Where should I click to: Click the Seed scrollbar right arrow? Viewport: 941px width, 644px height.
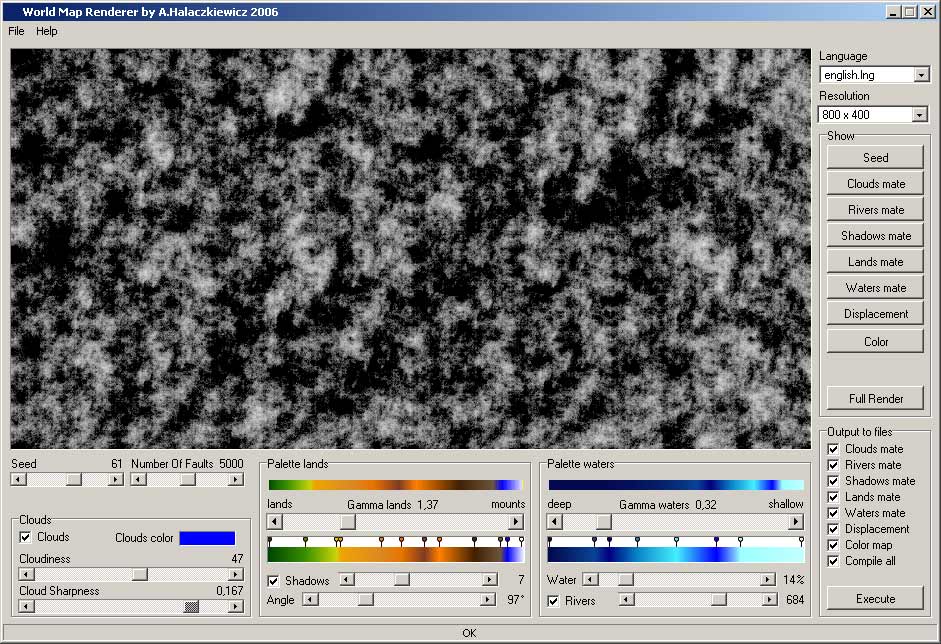(x=116, y=480)
